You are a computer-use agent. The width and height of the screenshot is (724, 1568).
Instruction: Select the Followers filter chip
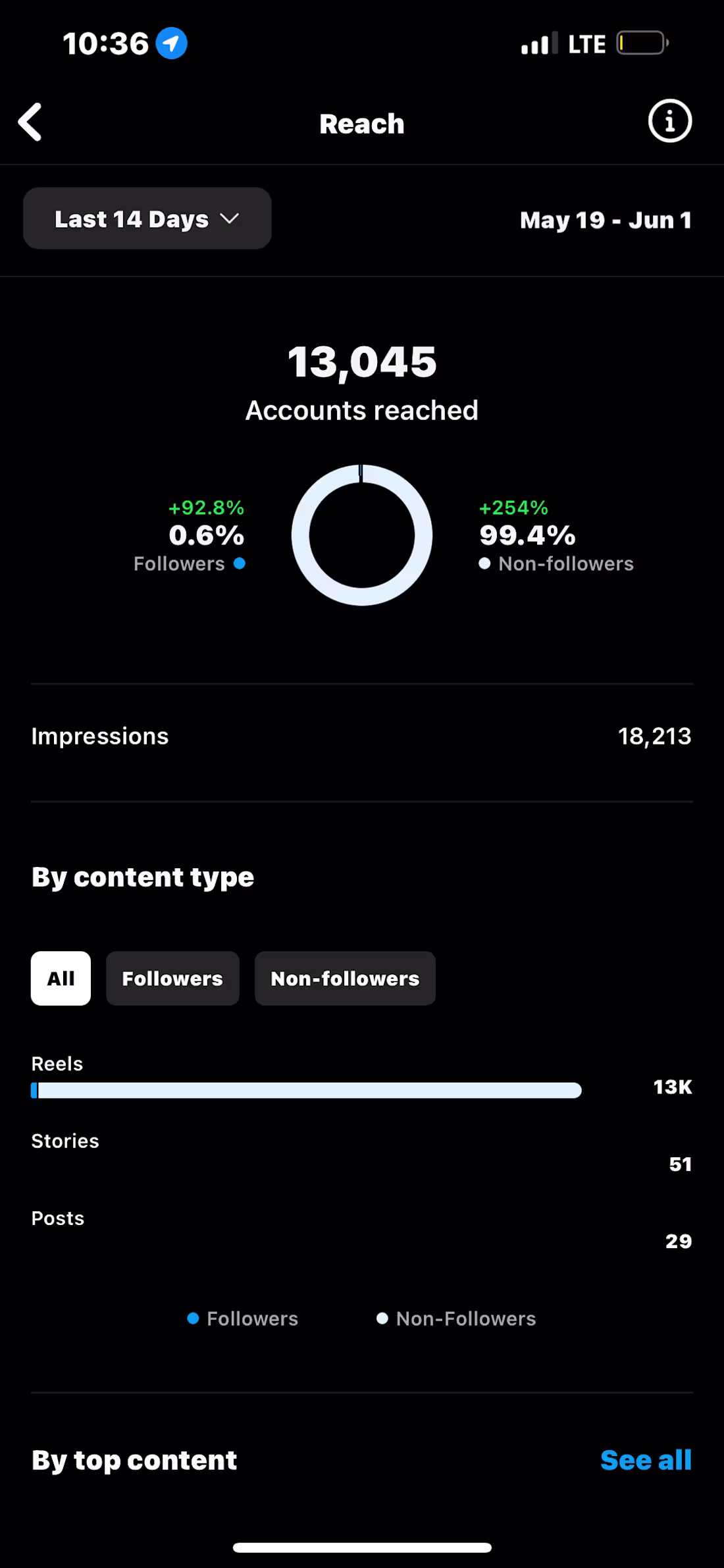[172, 978]
